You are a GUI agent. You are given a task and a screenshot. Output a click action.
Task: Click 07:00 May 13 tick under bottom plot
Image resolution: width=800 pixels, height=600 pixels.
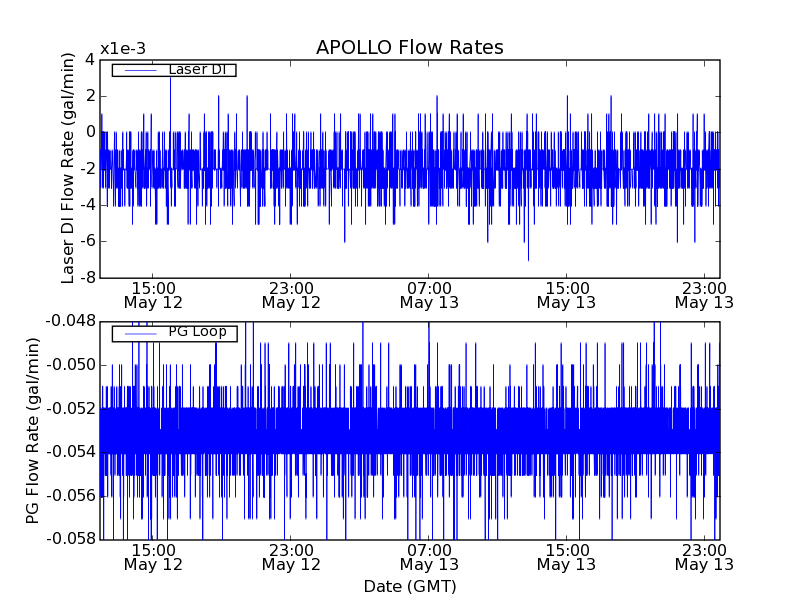429,556
